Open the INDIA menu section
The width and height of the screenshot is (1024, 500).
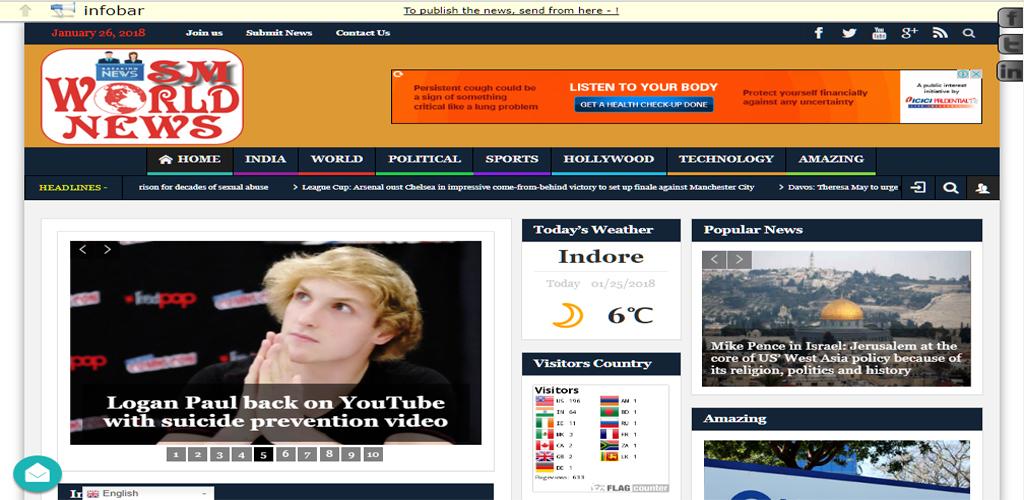(x=265, y=160)
